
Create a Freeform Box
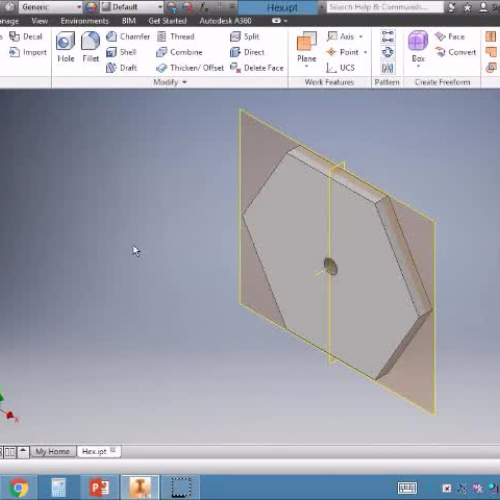click(418, 46)
